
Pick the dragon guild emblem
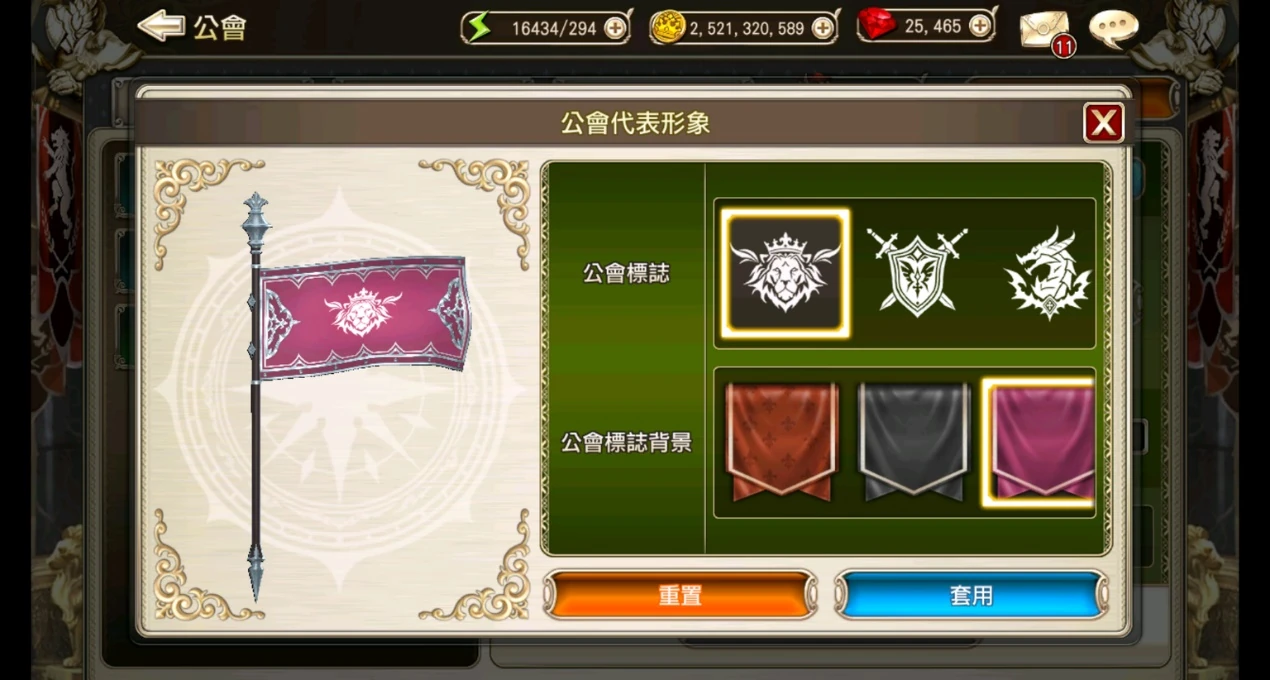pyautogui.click(x=1048, y=273)
